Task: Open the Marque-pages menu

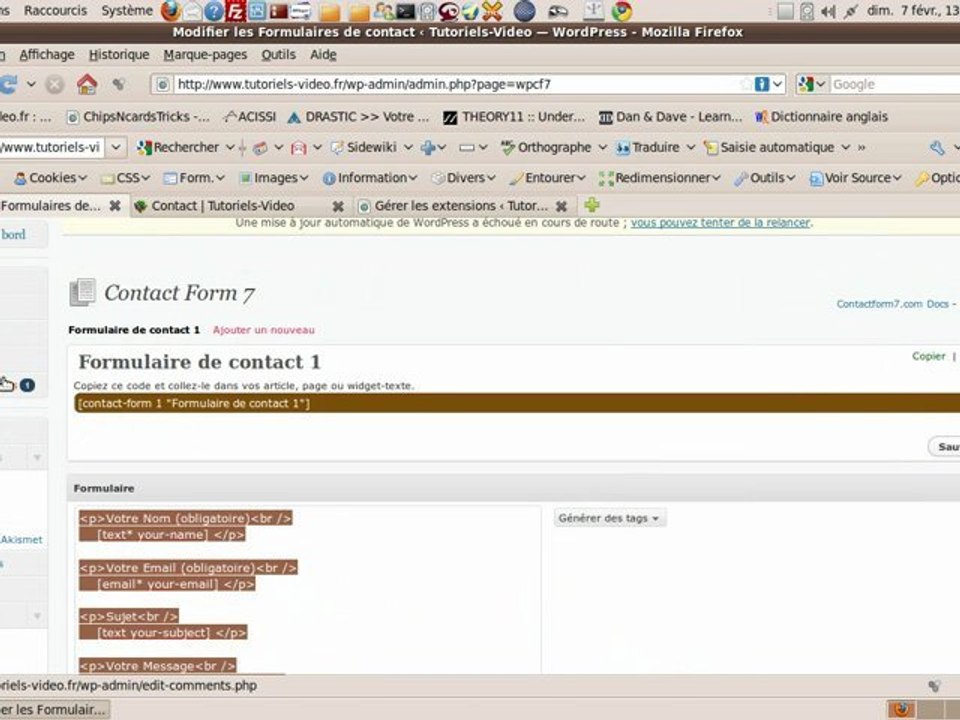Action: (205, 54)
